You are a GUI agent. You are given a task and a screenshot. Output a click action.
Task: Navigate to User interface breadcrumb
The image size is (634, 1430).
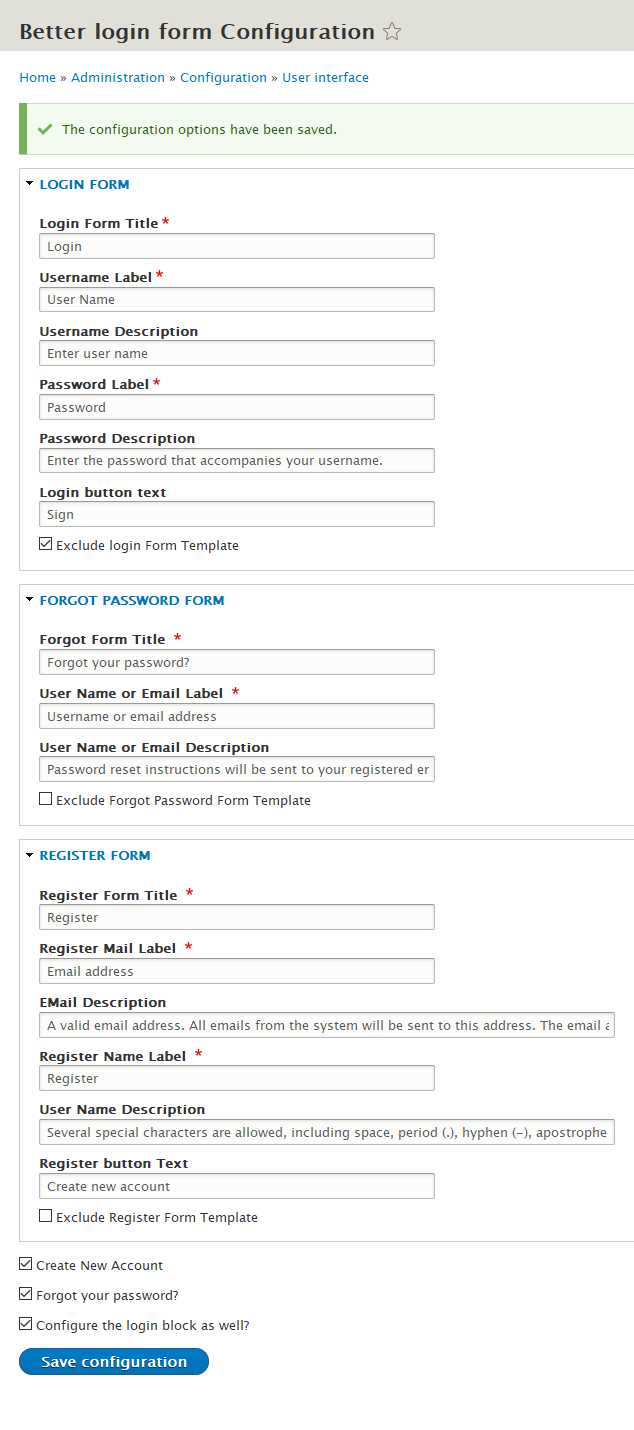click(325, 77)
